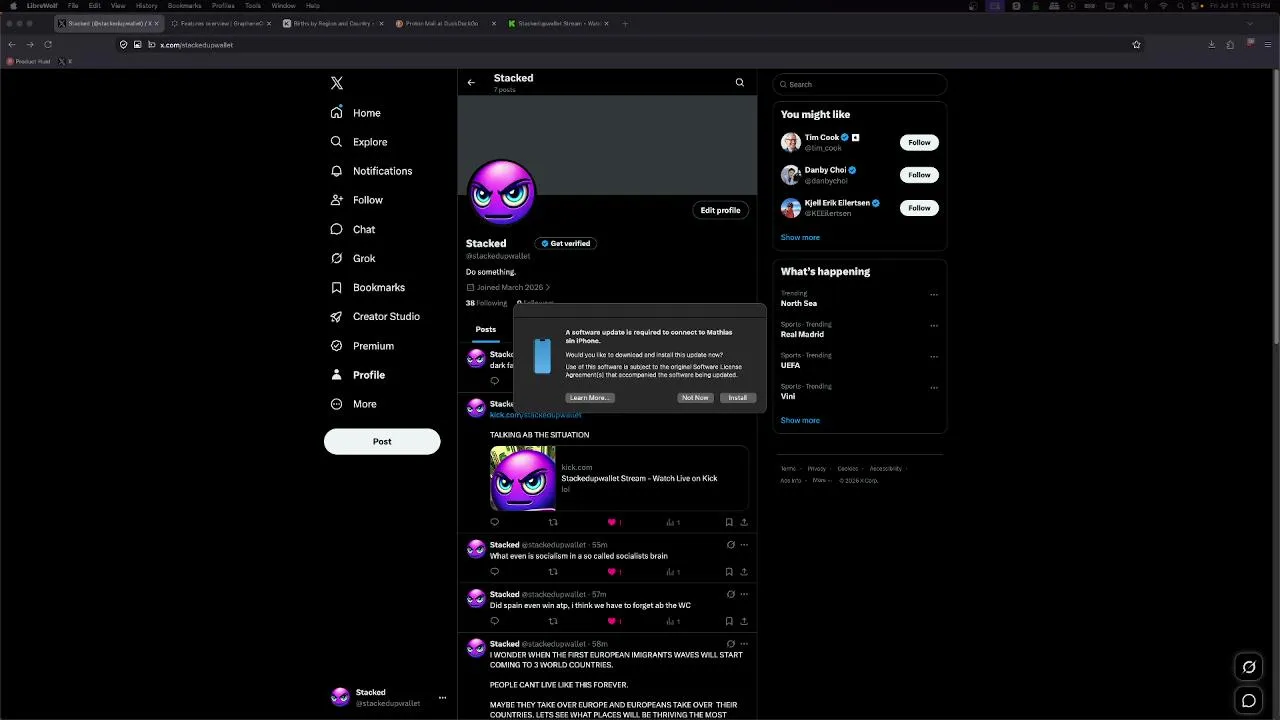The width and height of the screenshot is (1280, 720).
Task: Open the Premium page
Action: (x=362, y=346)
